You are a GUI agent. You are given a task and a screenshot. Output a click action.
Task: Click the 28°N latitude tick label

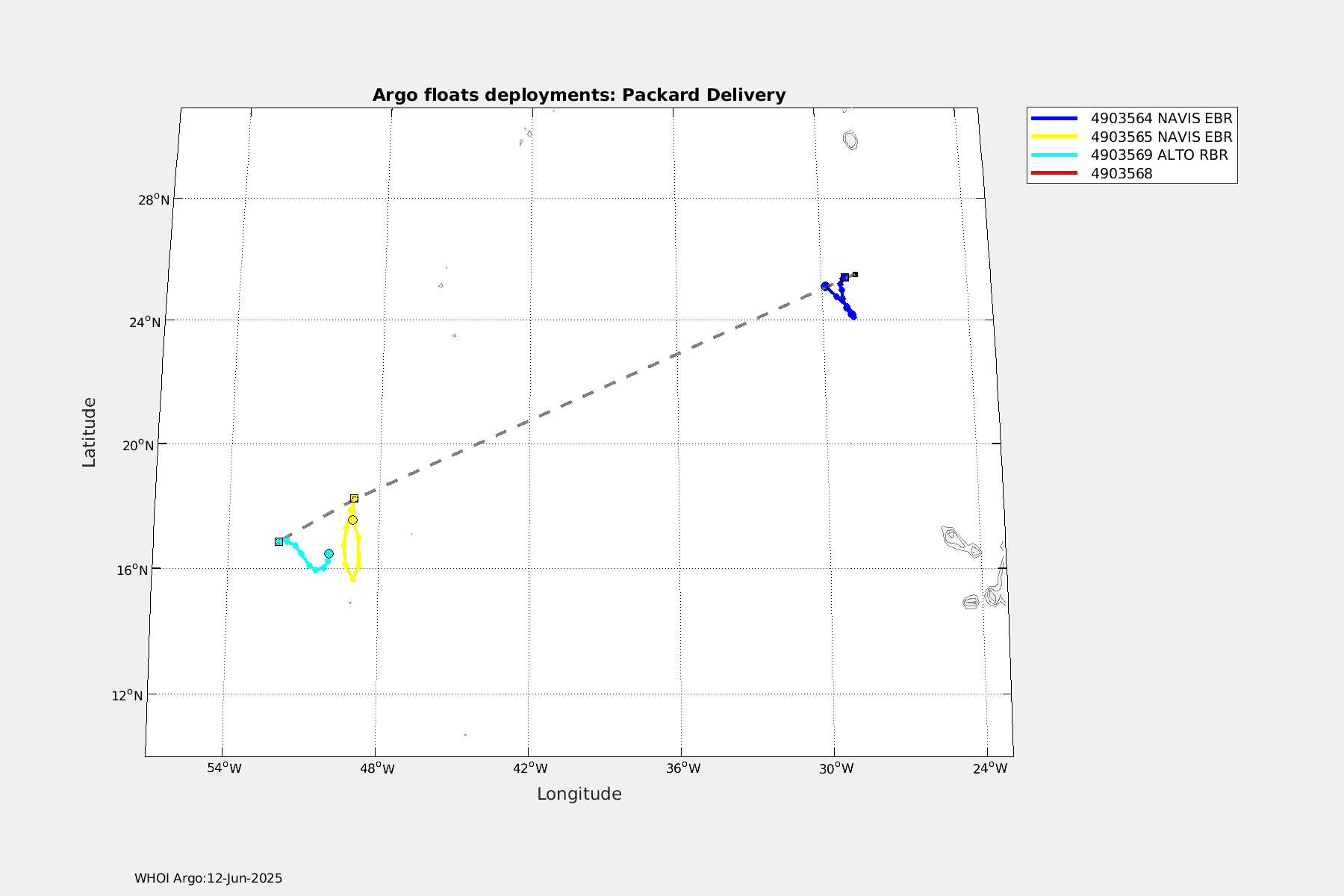point(155,199)
